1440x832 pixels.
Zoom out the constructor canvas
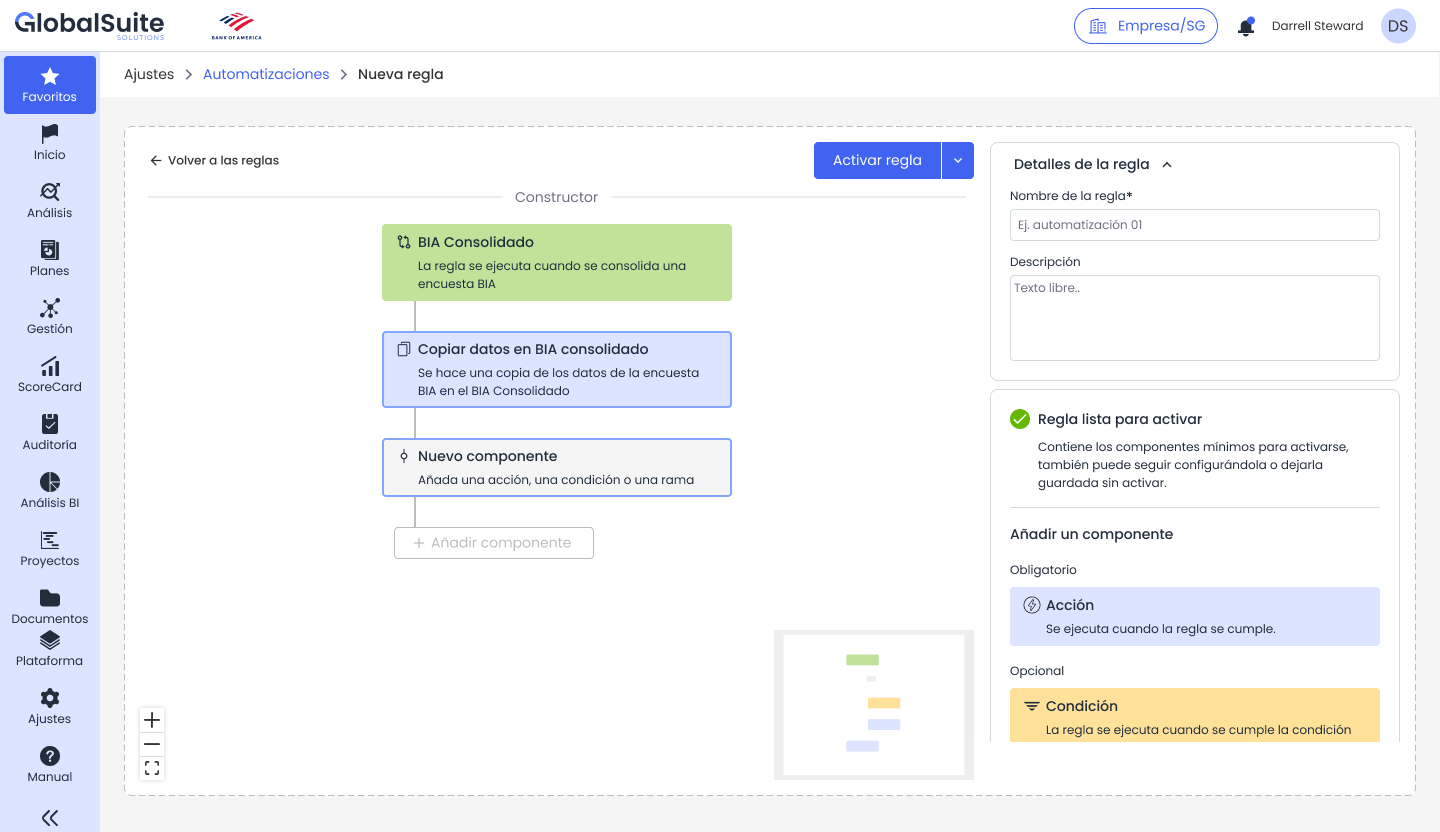tap(152, 744)
